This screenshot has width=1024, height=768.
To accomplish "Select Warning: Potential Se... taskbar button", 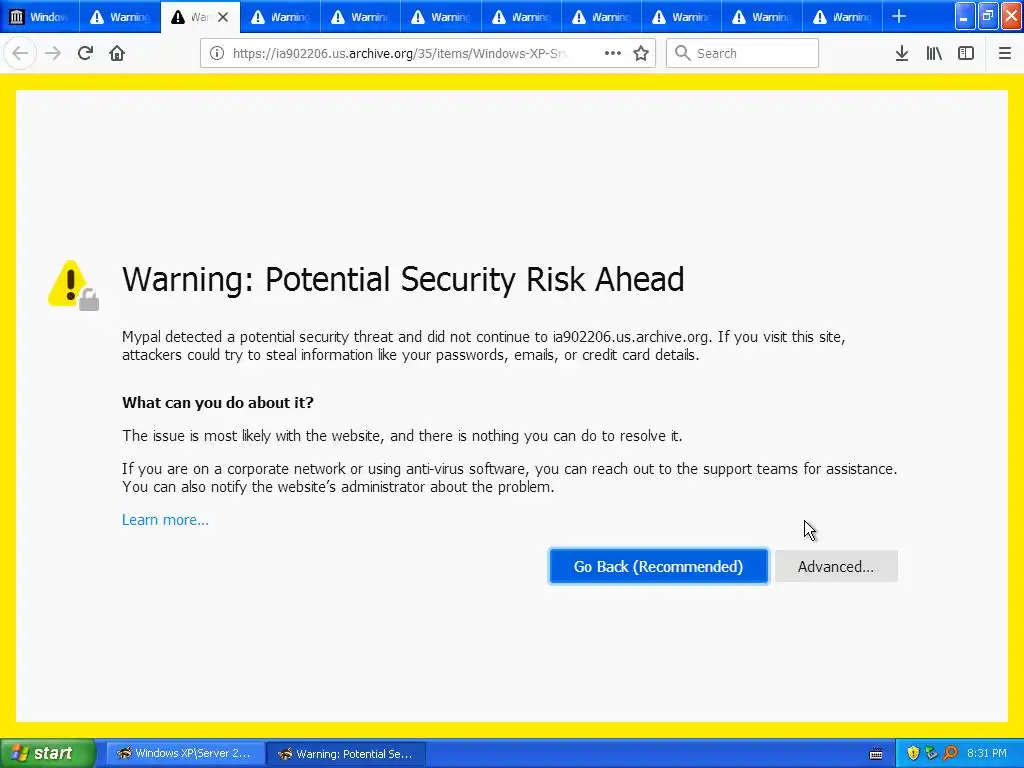I will pyautogui.click(x=346, y=754).
